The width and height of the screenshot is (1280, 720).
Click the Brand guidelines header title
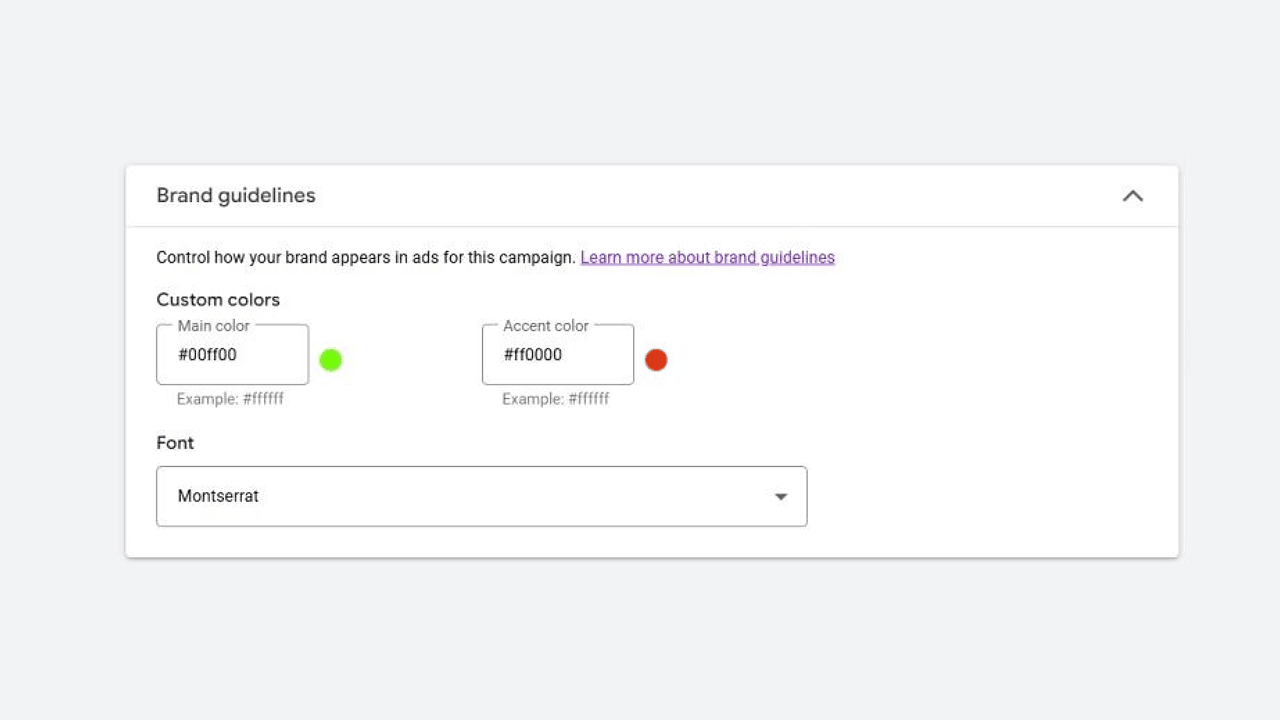pyautogui.click(x=236, y=196)
